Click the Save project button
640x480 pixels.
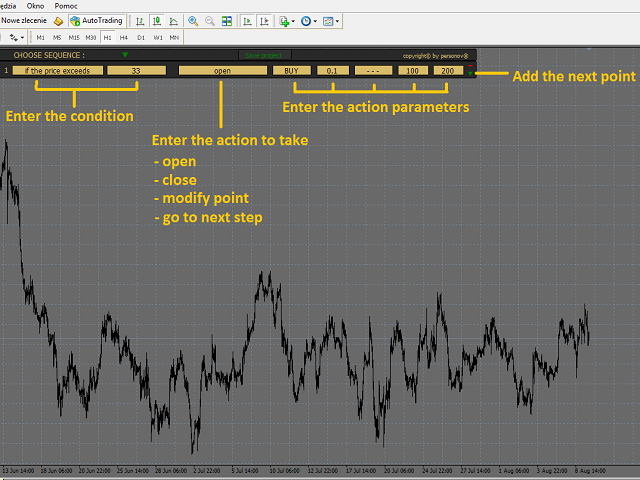[x=264, y=55]
